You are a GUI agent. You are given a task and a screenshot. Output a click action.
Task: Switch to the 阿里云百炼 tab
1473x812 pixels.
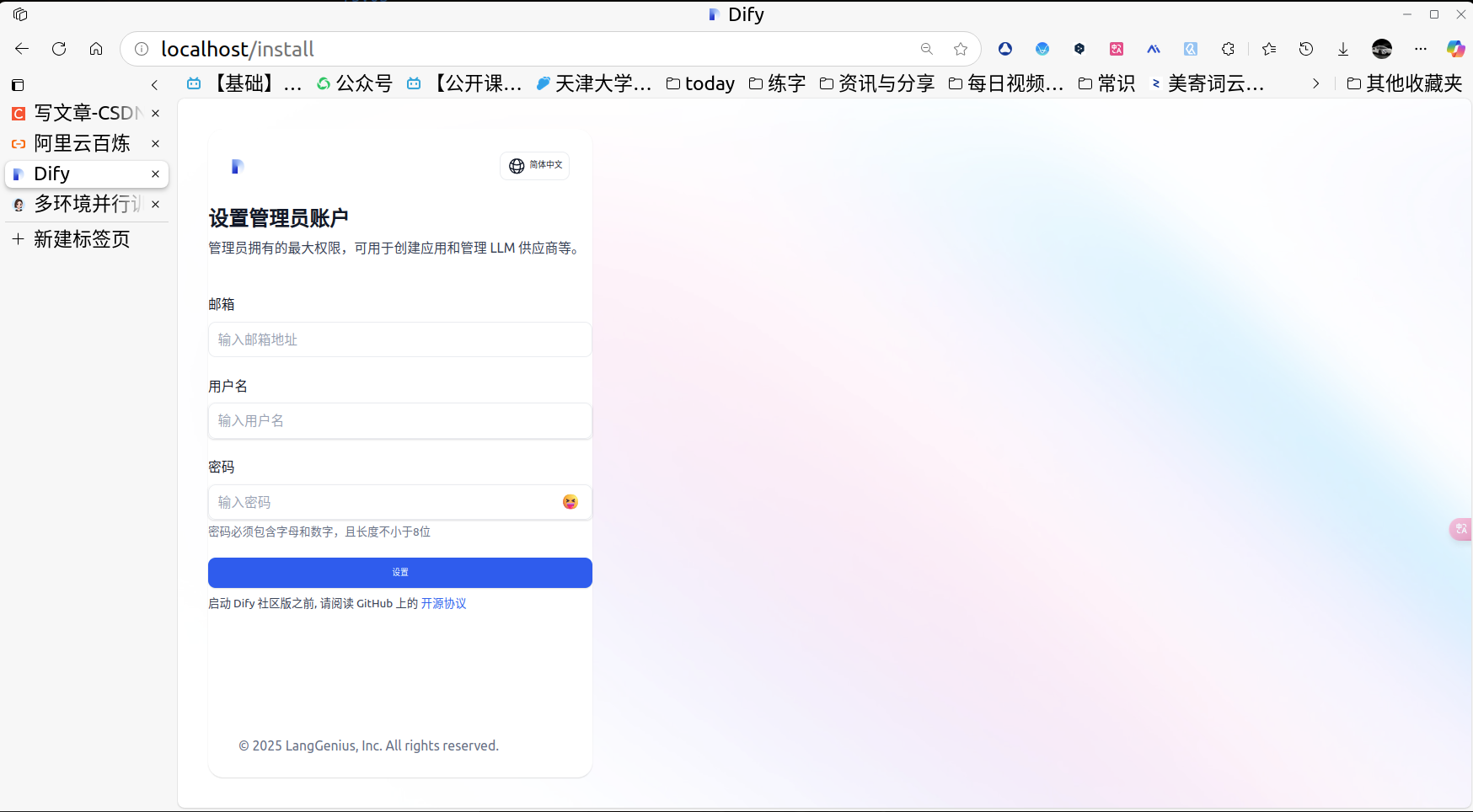(x=82, y=143)
